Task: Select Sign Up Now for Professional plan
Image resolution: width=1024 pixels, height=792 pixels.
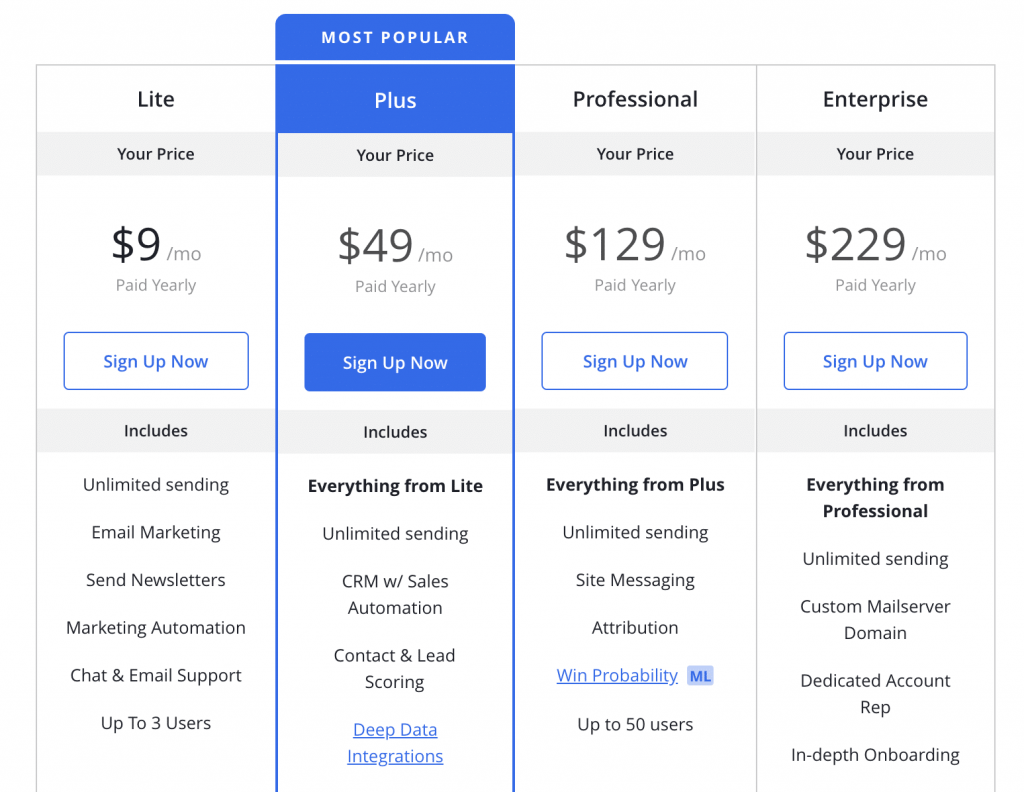Action: [635, 361]
